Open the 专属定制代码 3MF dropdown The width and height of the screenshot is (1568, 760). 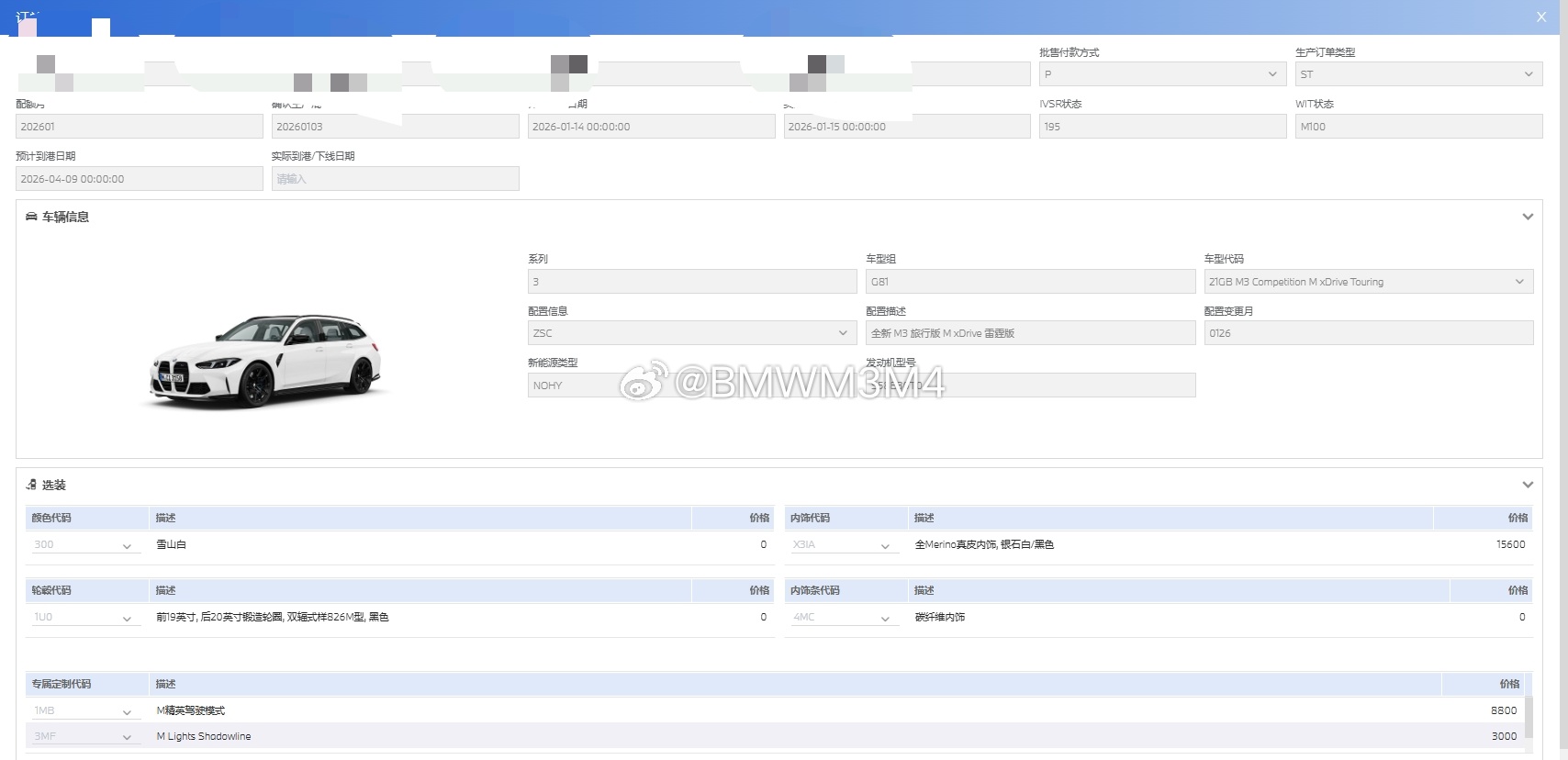(x=84, y=737)
